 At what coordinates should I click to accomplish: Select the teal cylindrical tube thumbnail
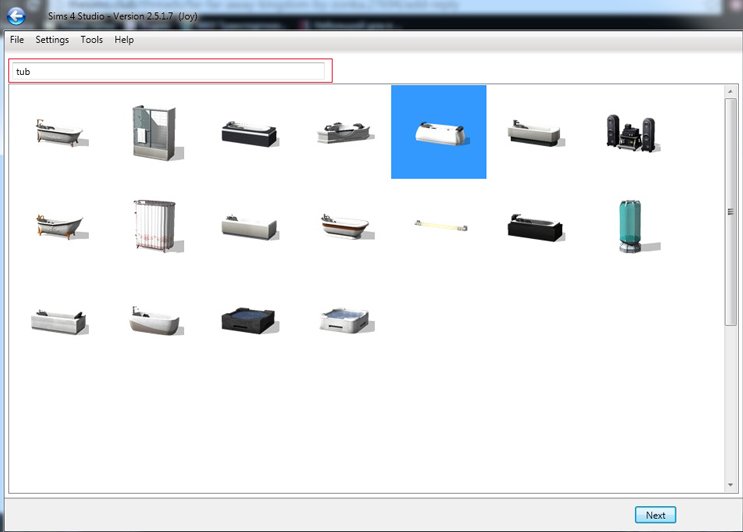pyautogui.click(x=630, y=225)
